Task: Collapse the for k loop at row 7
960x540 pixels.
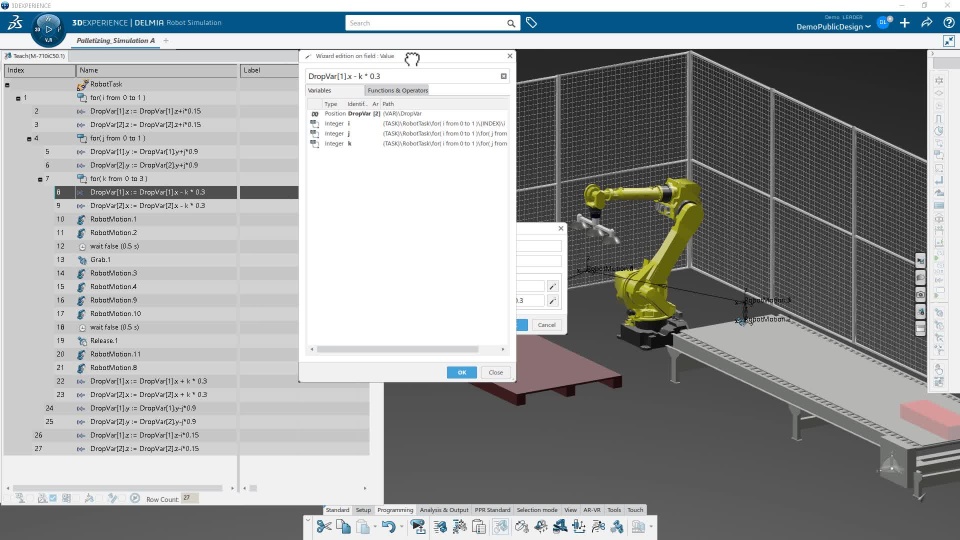Action: (x=40, y=179)
